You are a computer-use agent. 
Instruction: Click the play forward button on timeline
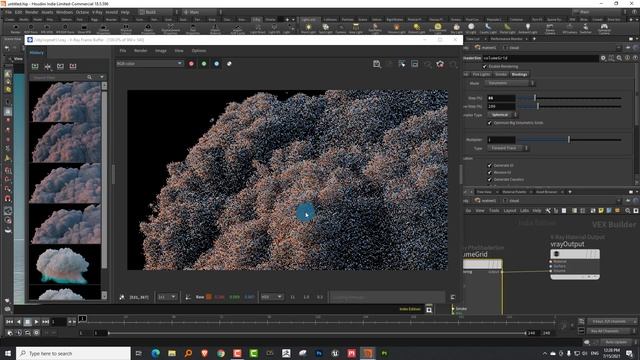coord(36,322)
